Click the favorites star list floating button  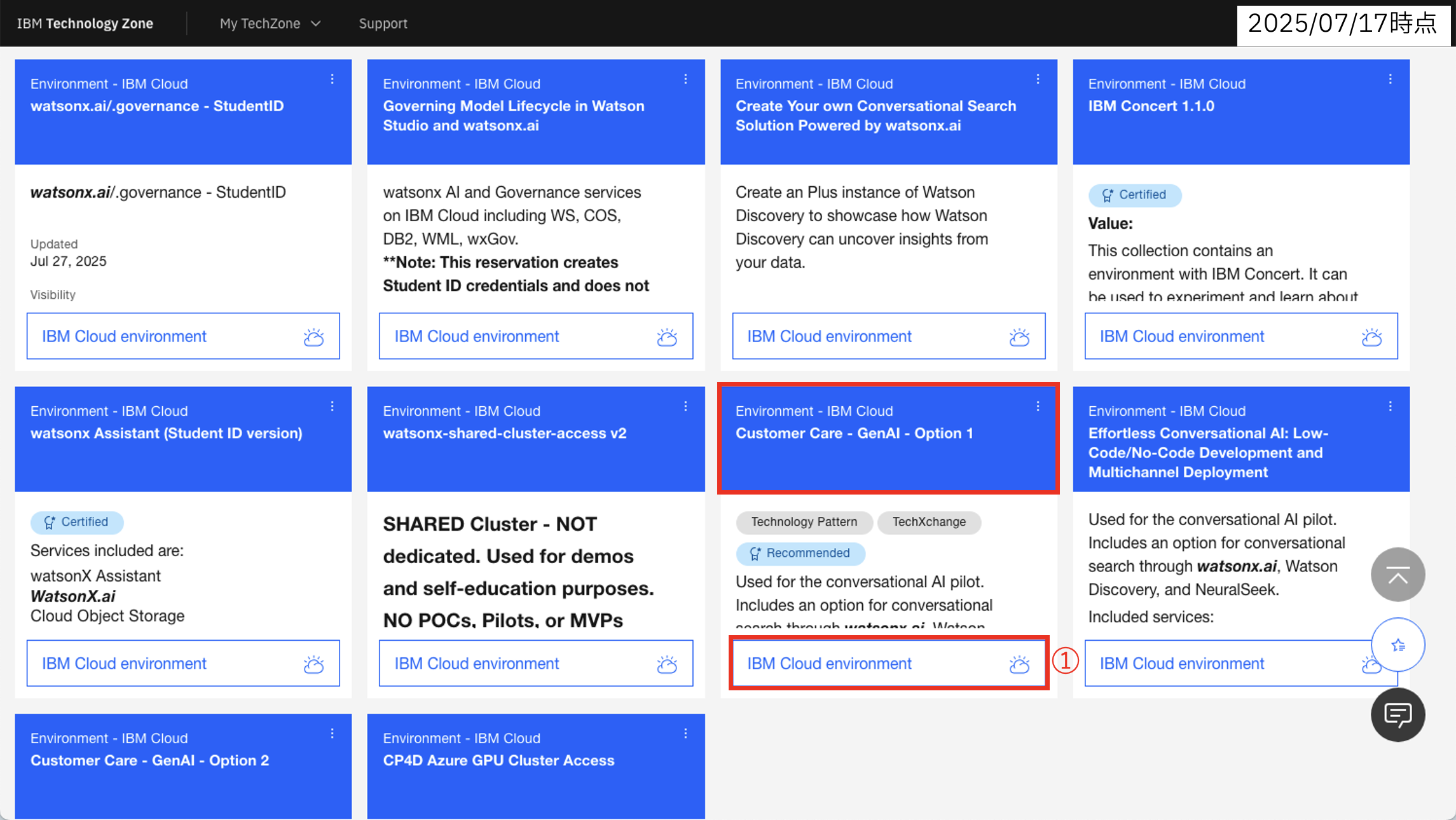(x=1398, y=645)
